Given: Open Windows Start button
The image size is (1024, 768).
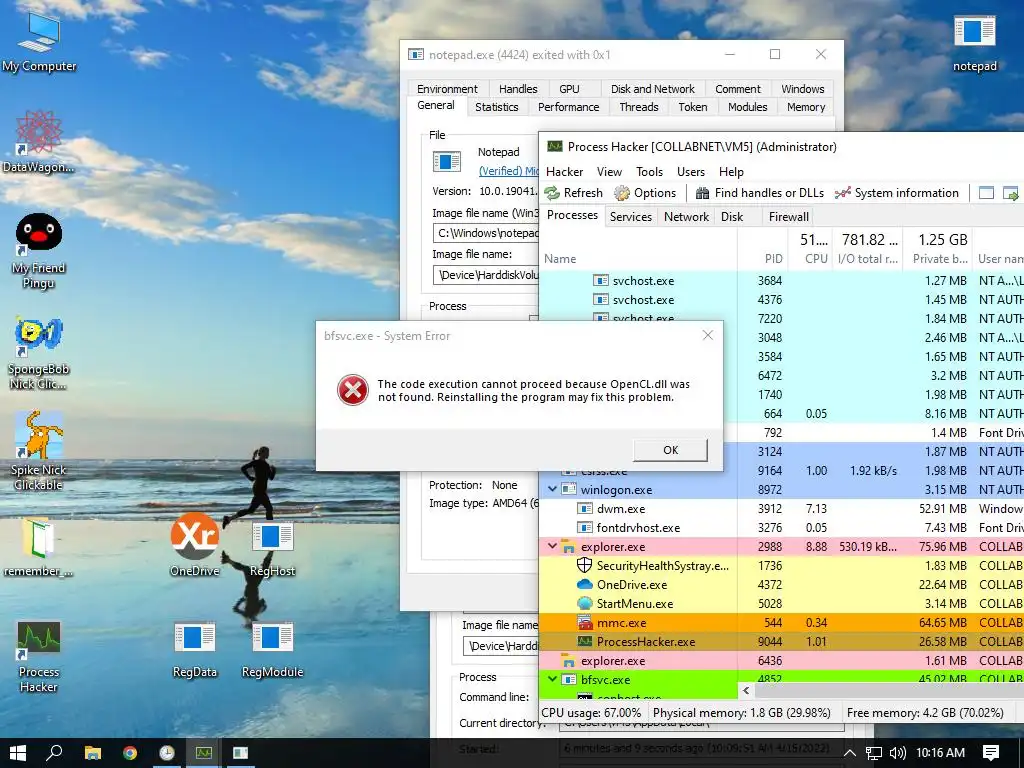Looking at the screenshot, I should pyautogui.click(x=18, y=753).
